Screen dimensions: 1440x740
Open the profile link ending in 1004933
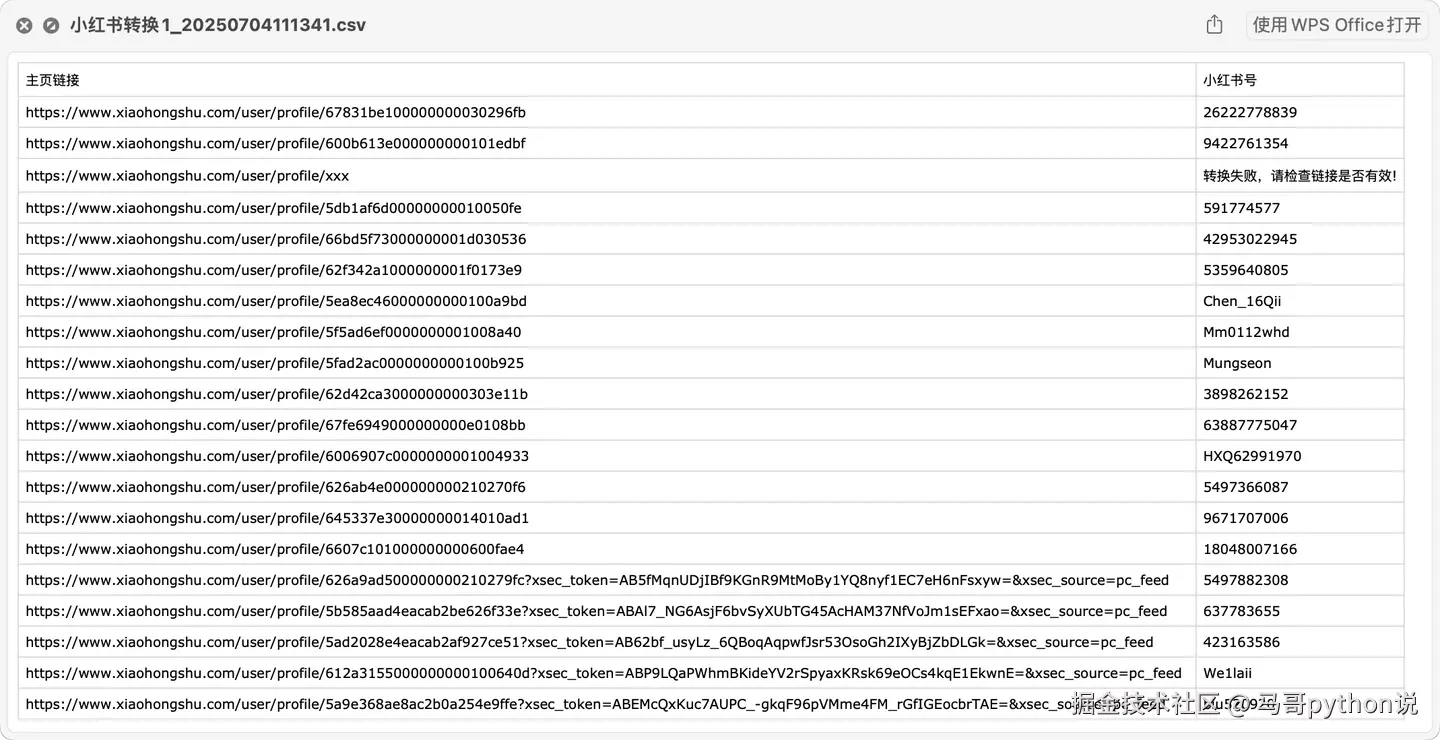tap(270, 455)
